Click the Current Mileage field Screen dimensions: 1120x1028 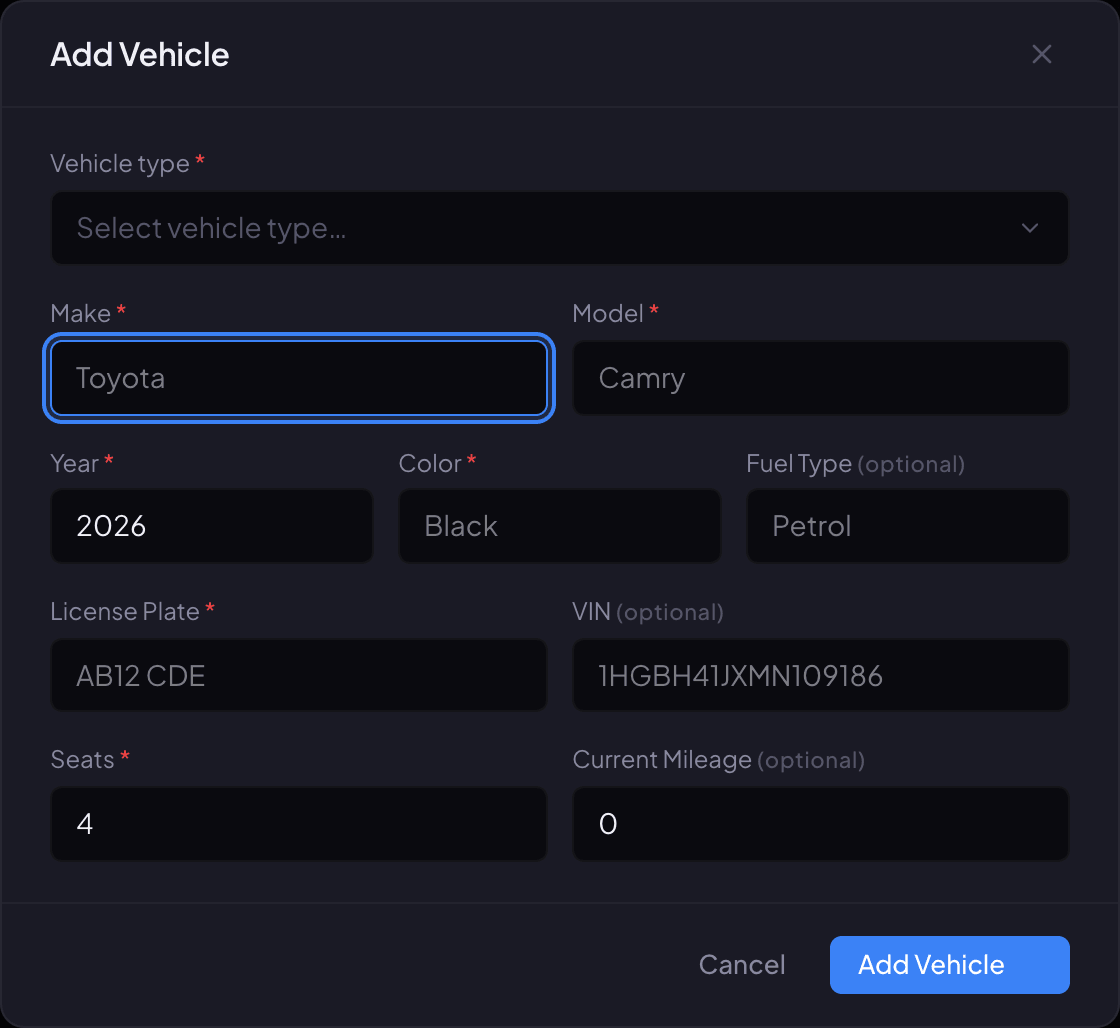coord(821,824)
